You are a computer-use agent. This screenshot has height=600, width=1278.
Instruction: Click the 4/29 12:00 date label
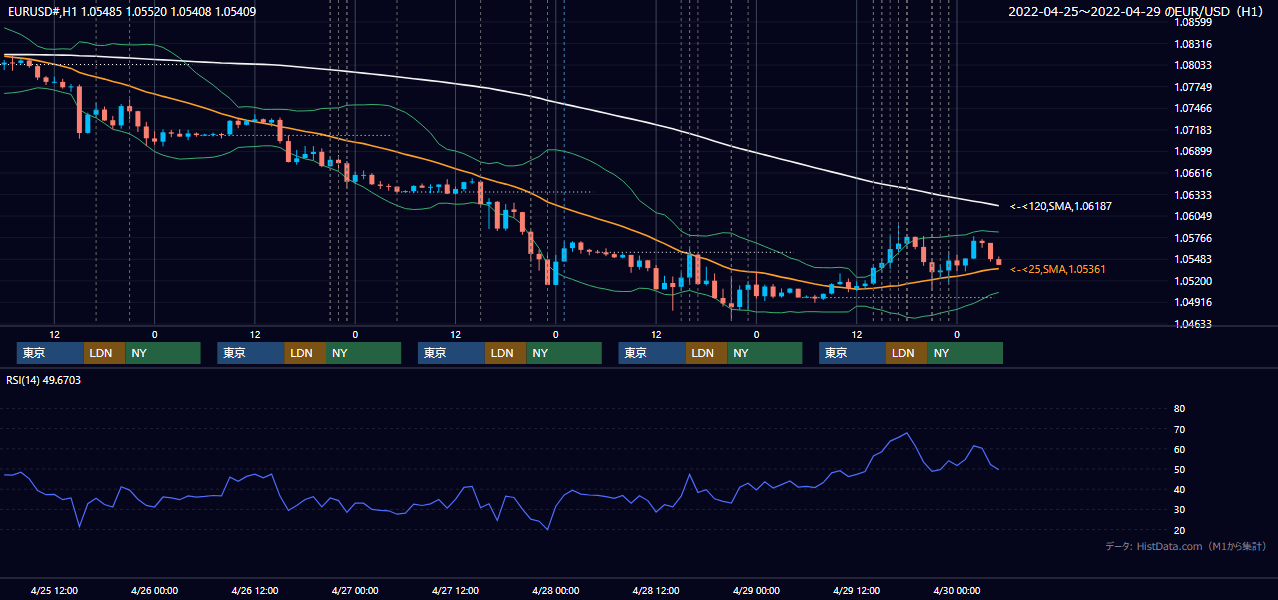tap(856, 590)
